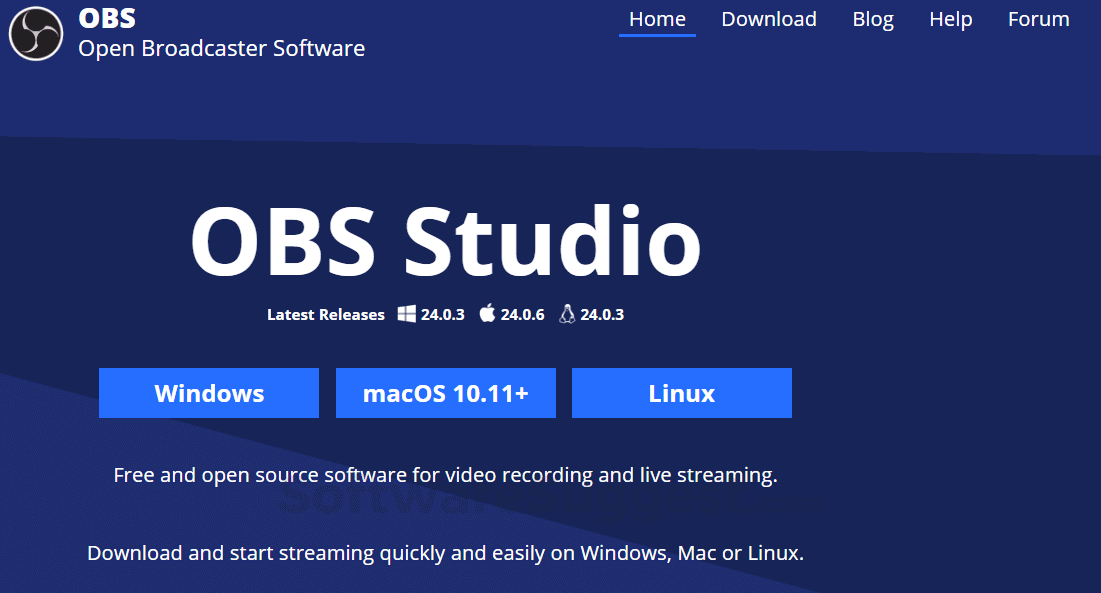Viewport: 1101px width, 593px height.
Task: Select the Linux version number next to penguin
Action: tap(602, 314)
